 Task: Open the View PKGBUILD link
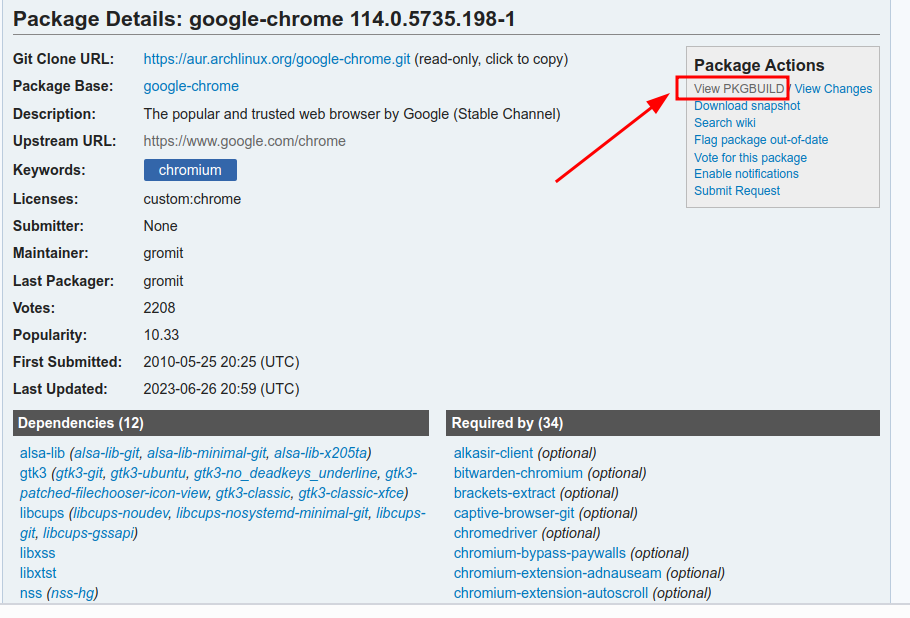click(x=739, y=89)
